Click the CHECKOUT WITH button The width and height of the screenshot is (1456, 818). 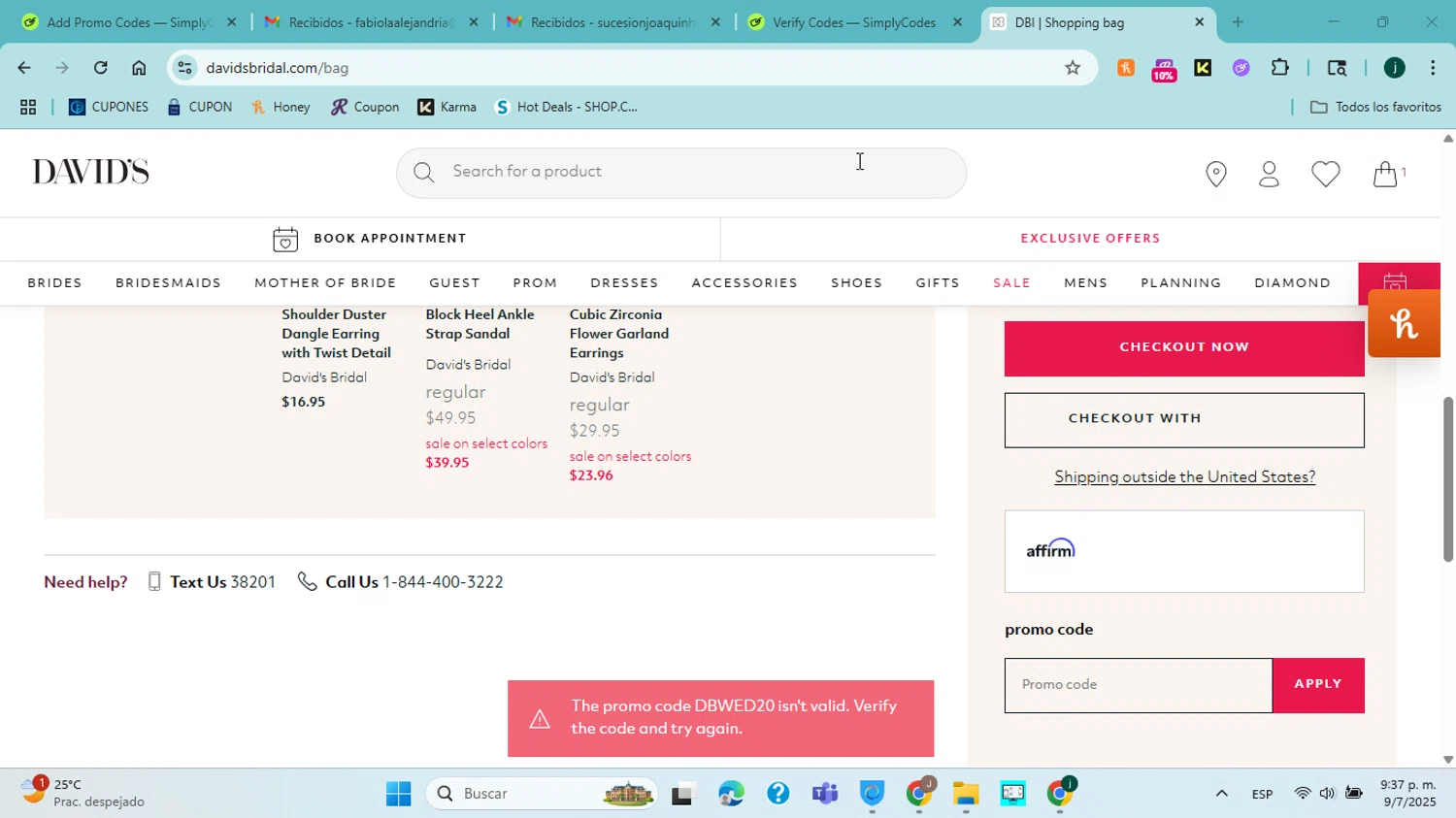(1184, 420)
